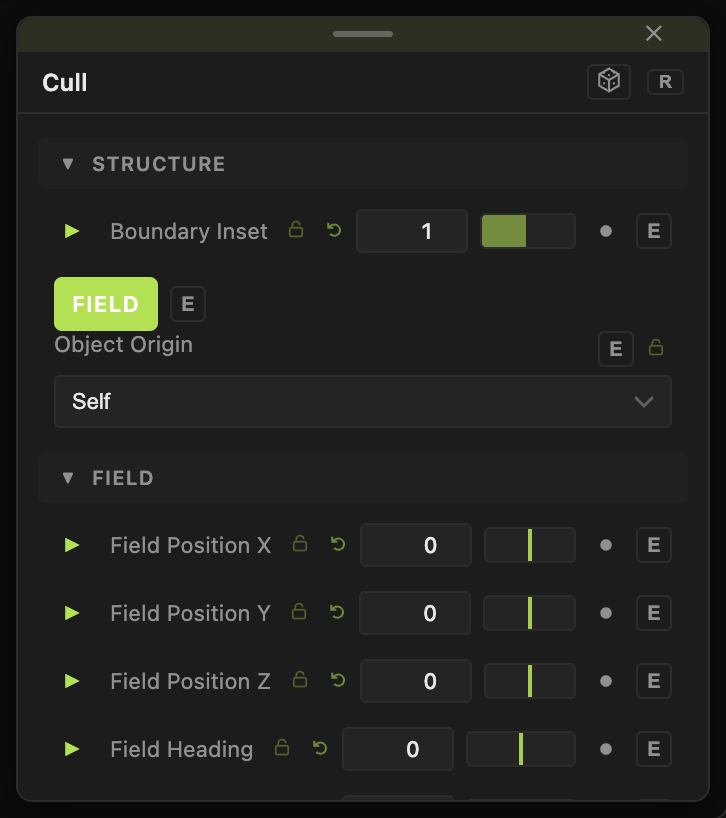
Task: Click the Field Position Y value field
Action: coord(415,613)
